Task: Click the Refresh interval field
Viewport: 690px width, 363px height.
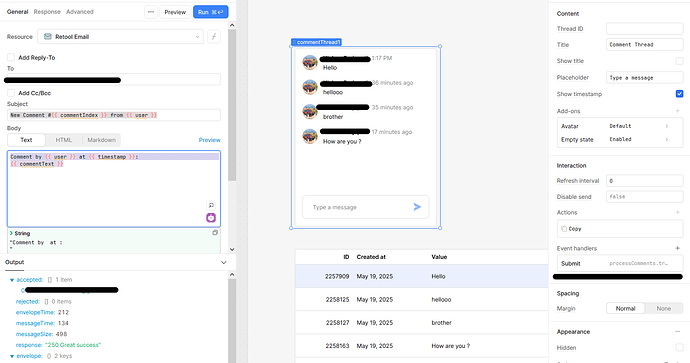Action: [x=645, y=181]
